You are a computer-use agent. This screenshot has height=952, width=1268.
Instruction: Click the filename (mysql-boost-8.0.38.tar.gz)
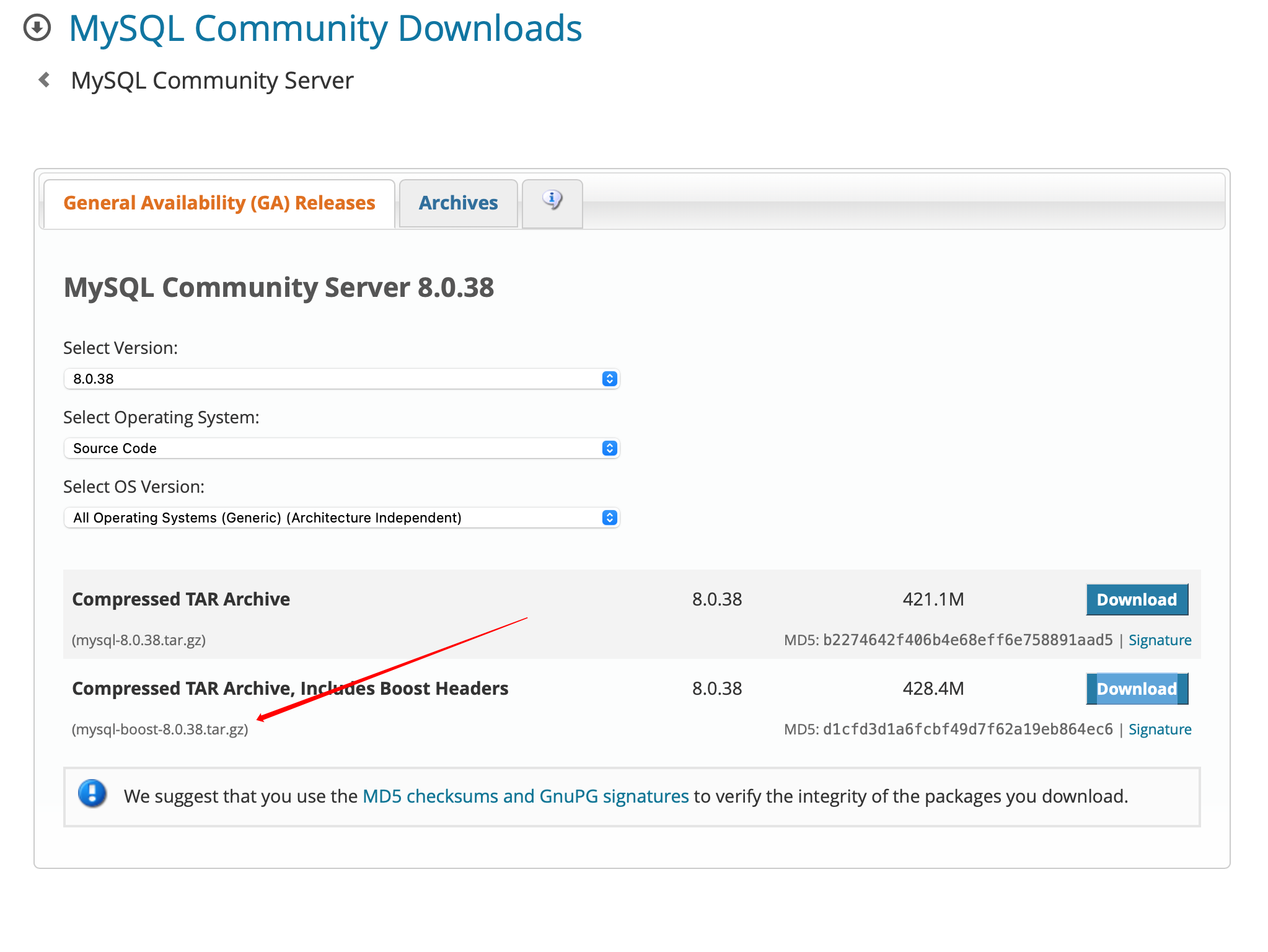point(160,729)
